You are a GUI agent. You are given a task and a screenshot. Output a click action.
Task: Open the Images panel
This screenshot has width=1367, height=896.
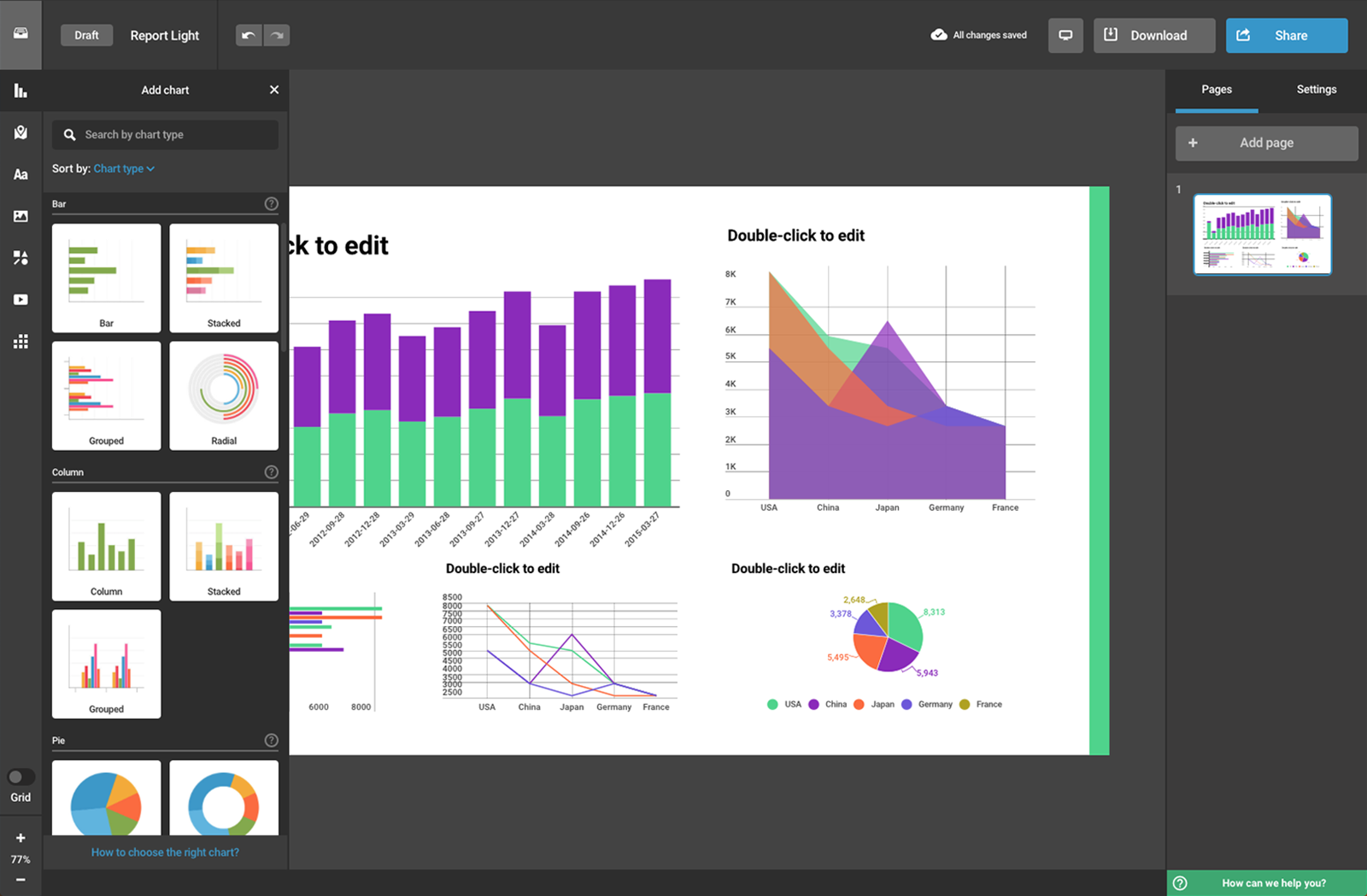click(21, 216)
